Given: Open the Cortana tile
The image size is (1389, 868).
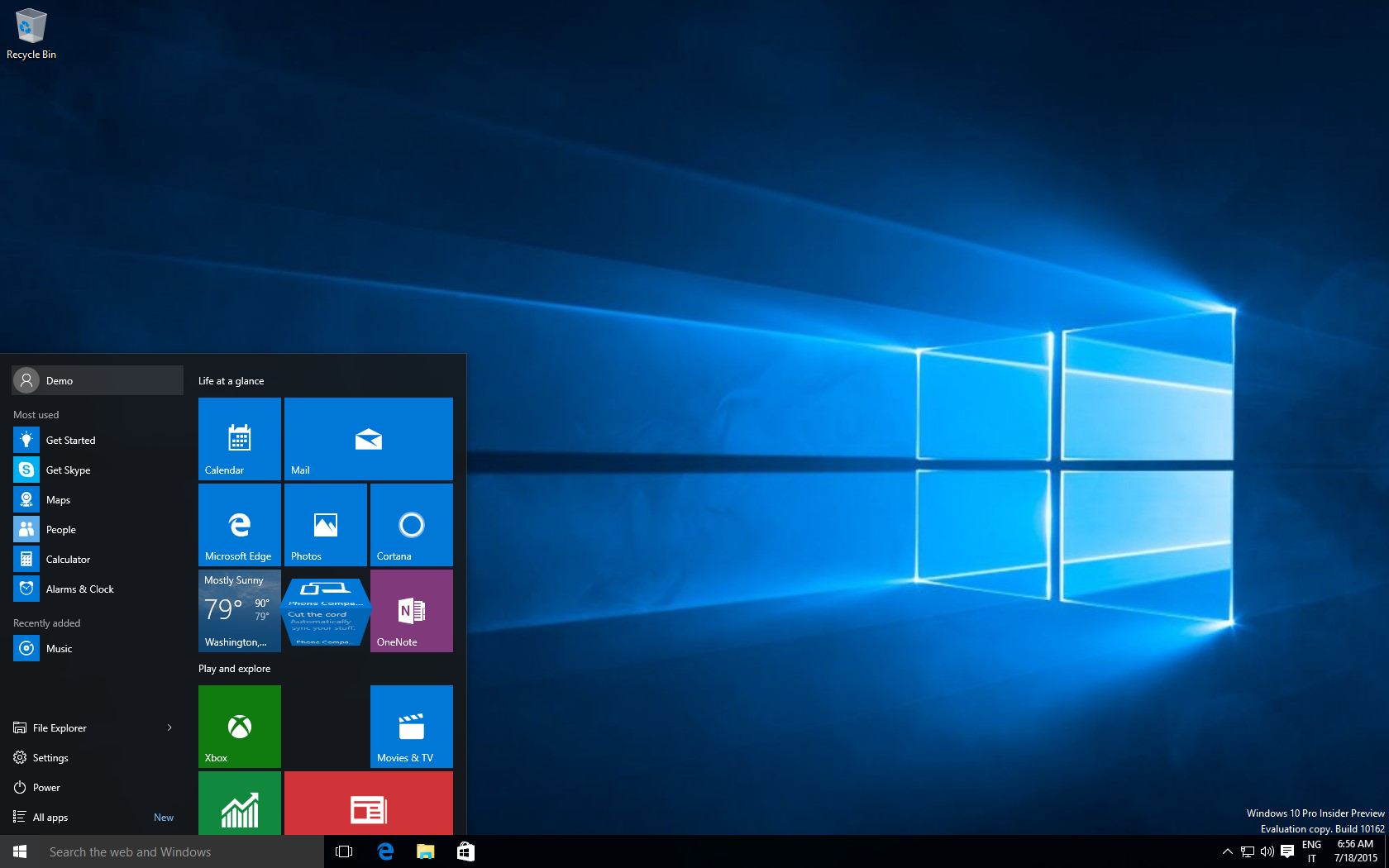Looking at the screenshot, I should pyautogui.click(x=412, y=525).
